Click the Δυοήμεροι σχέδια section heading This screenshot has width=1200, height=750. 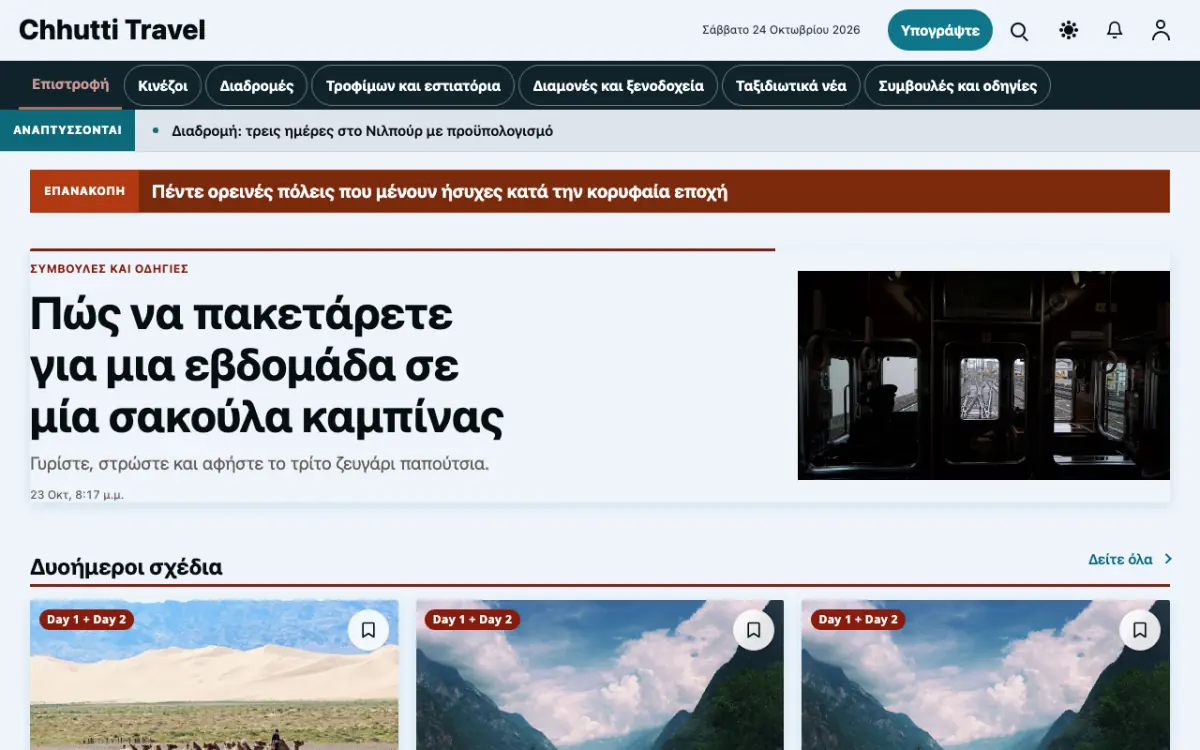[x=126, y=567]
